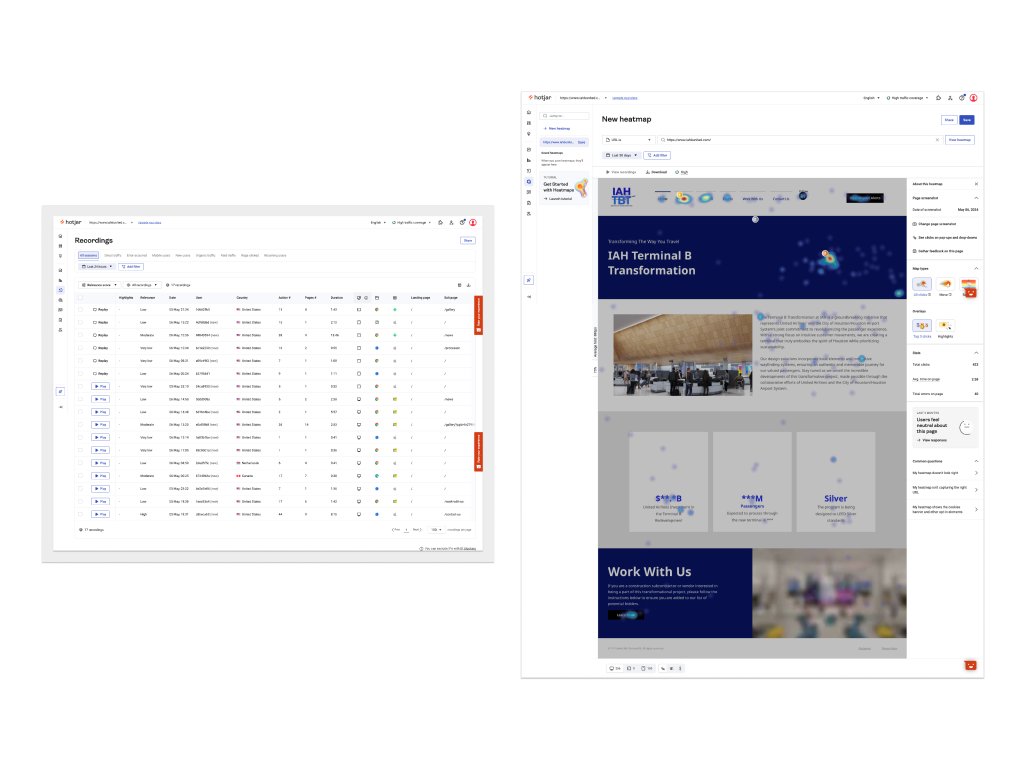Open Last 30 days date dropdown
Image resolution: width=1024 pixels, height=768 pixels.
[x=621, y=155]
